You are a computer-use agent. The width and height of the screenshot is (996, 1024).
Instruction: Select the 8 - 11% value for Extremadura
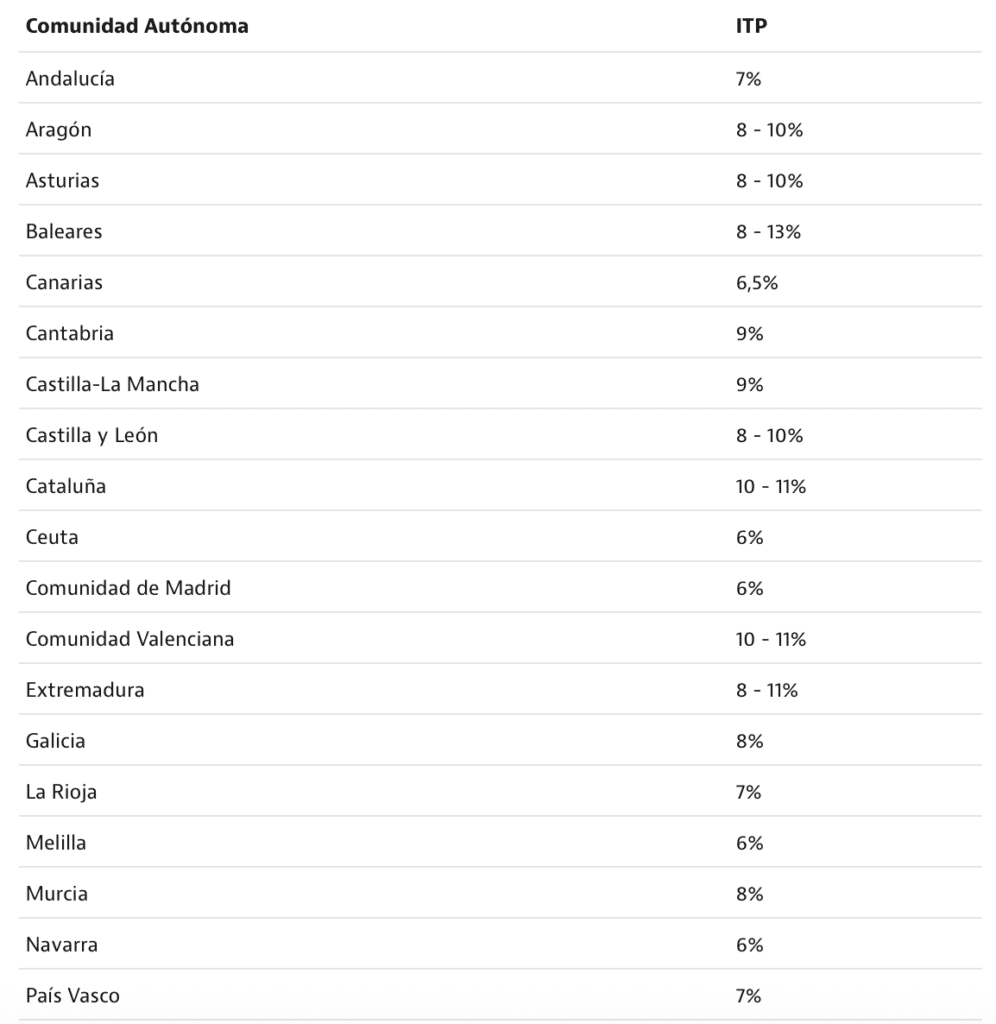pos(767,690)
